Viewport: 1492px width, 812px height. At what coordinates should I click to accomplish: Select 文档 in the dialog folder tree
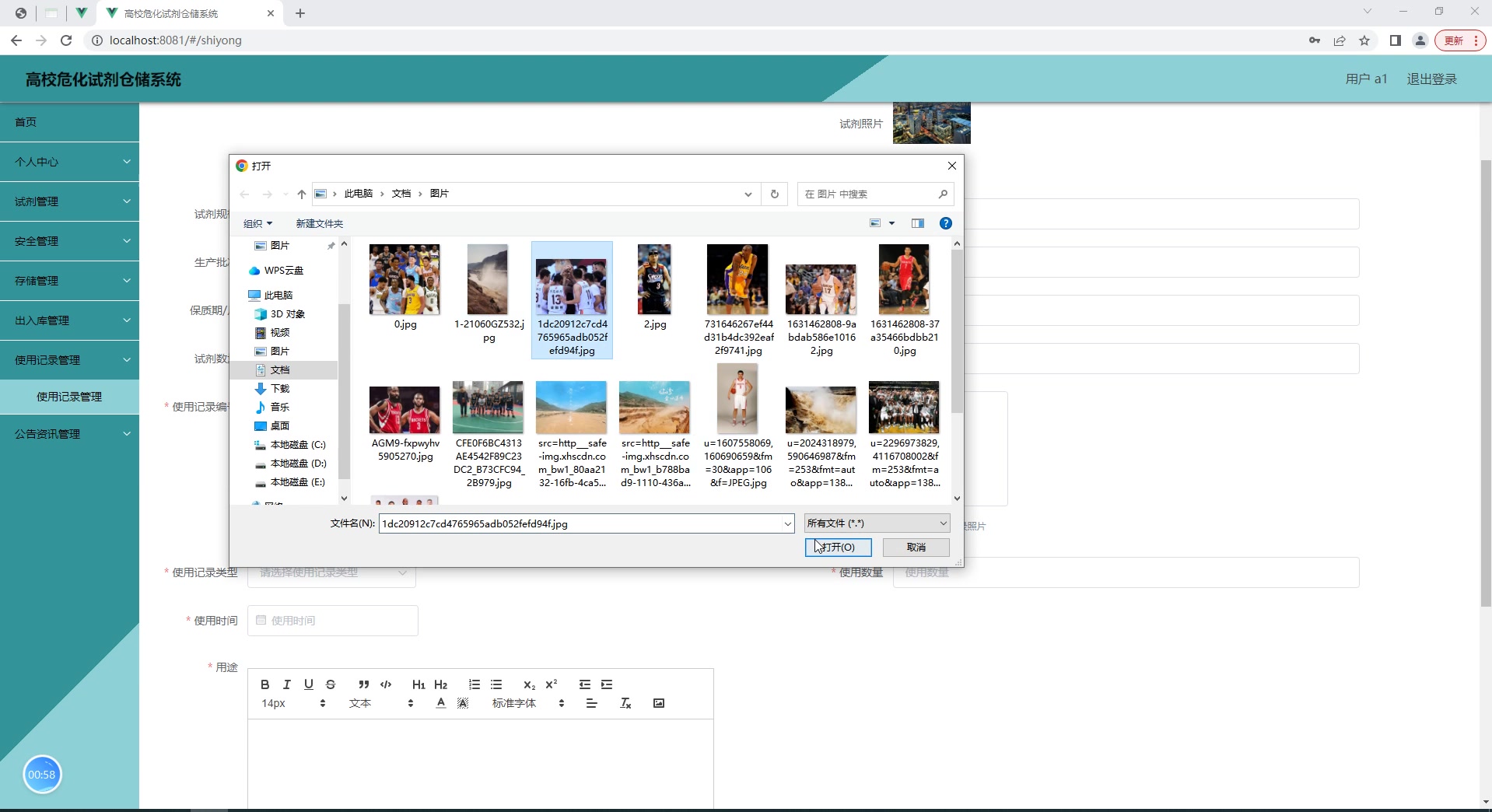pos(280,370)
